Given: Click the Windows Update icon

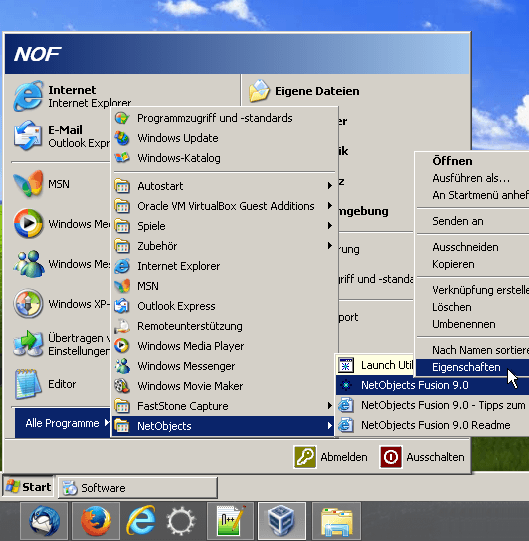Looking at the screenshot, I should click(122, 138).
